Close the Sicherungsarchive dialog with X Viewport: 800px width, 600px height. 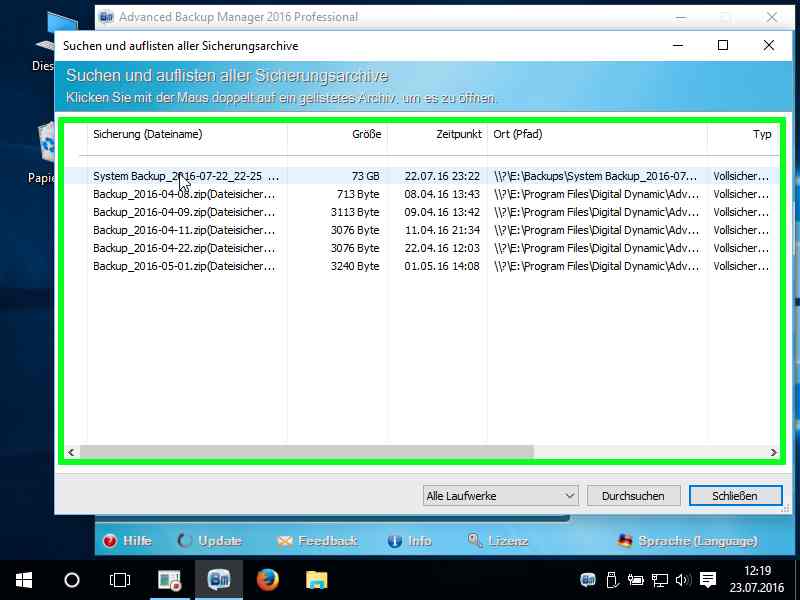769,45
